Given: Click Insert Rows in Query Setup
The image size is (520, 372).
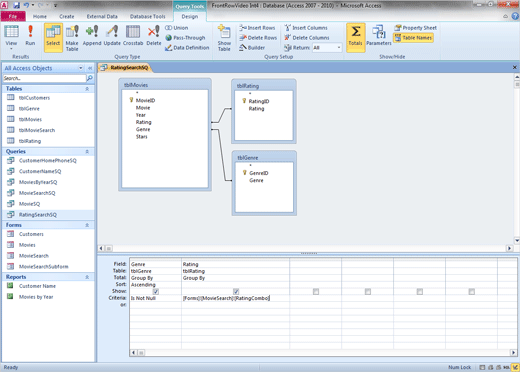Looking at the screenshot, I should (257, 28).
